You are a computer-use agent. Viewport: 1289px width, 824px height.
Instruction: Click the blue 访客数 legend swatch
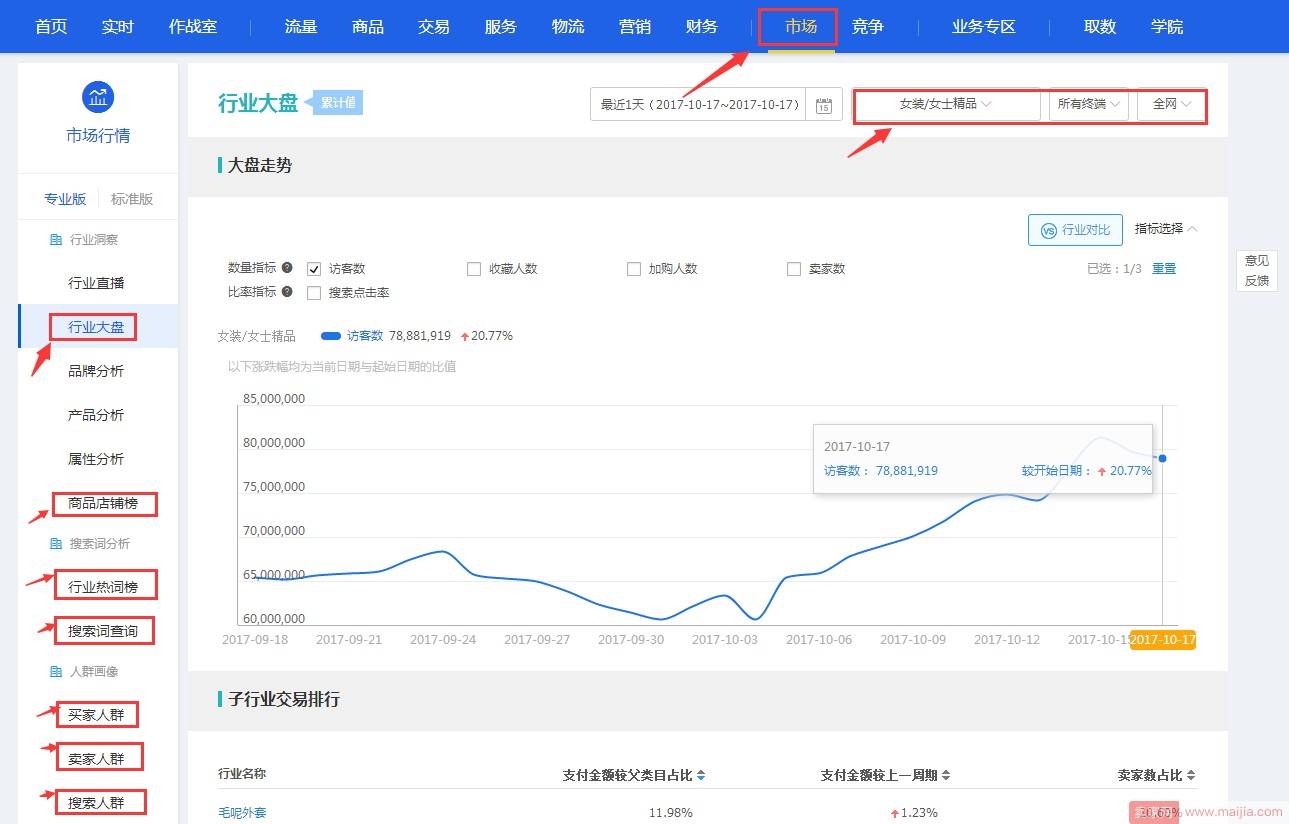pyautogui.click(x=331, y=336)
